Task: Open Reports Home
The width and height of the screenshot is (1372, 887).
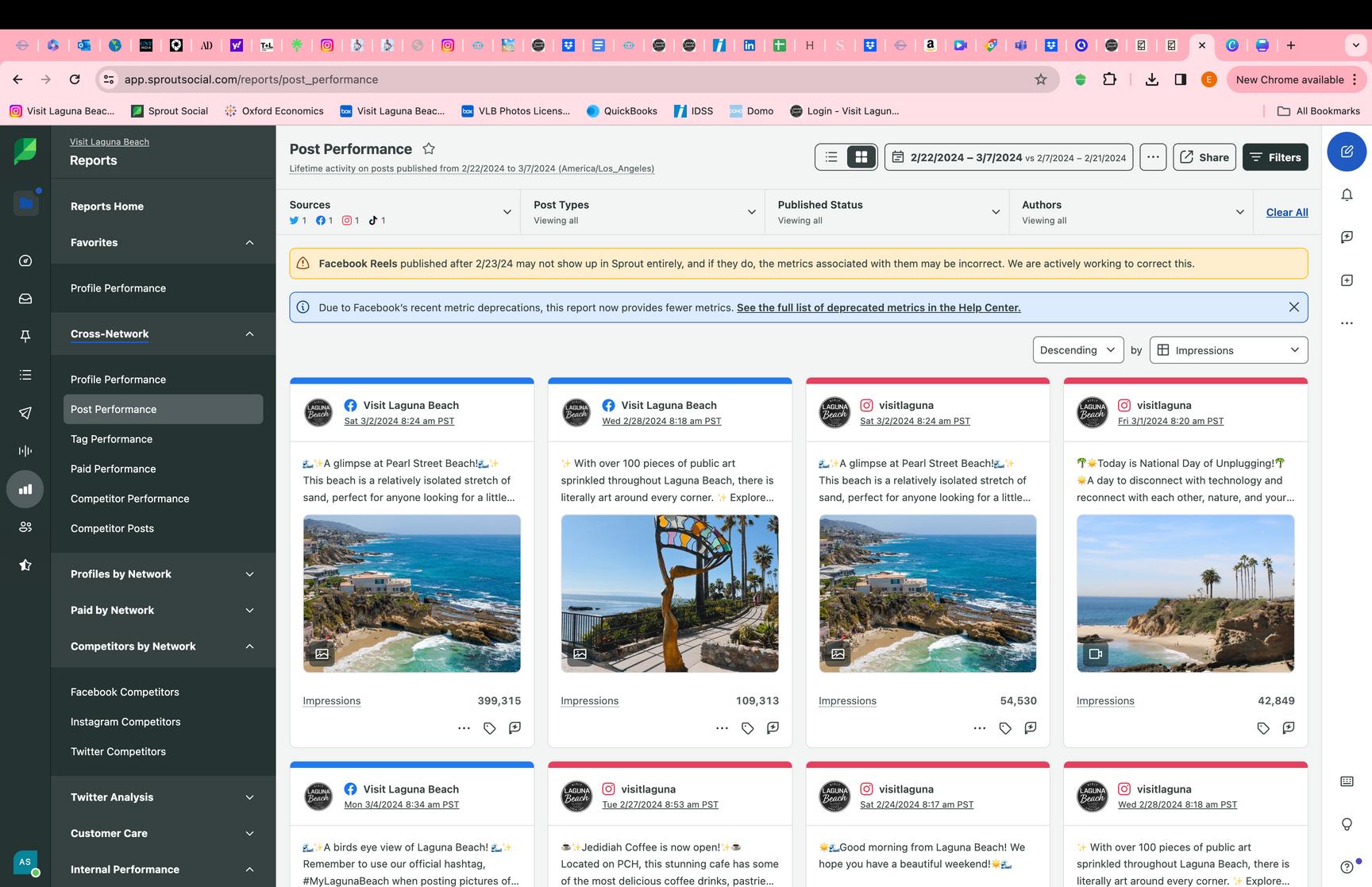Action: [x=107, y=206]
